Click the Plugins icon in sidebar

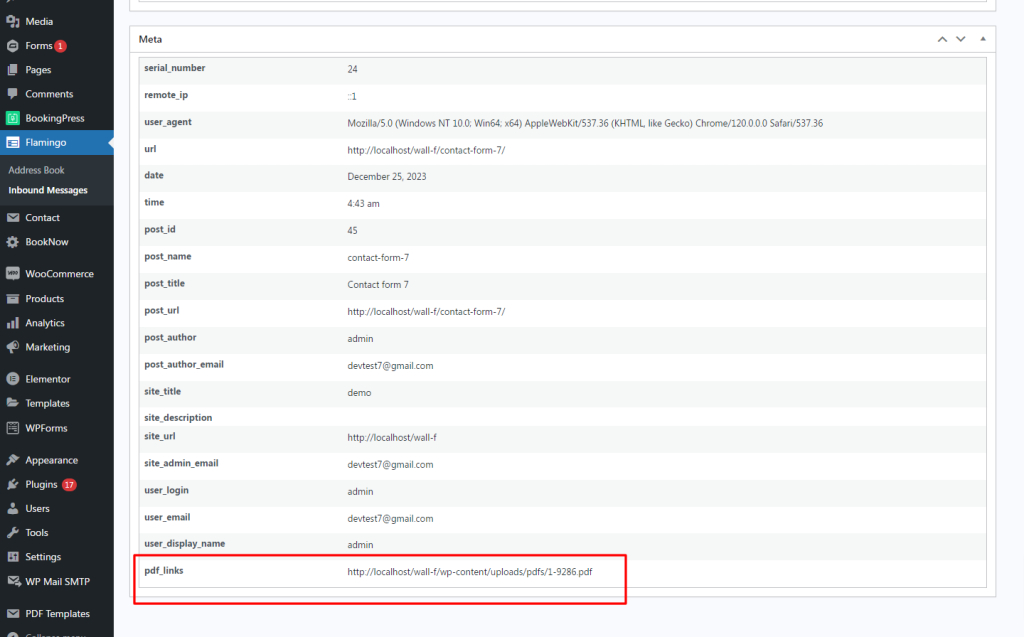[12, 484]
